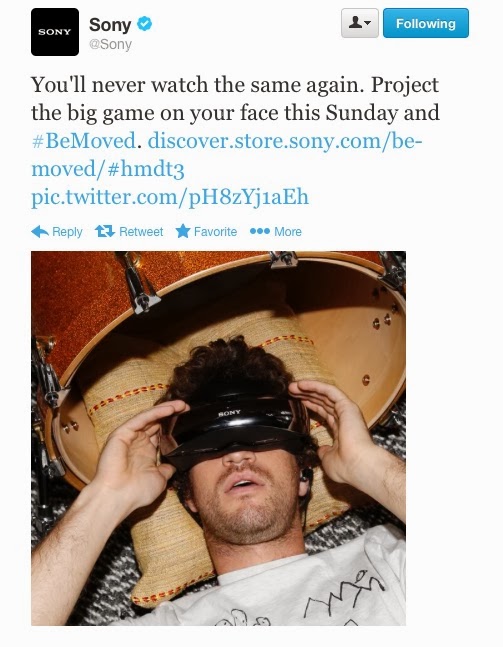503x647 pixels.
Task: Click the Favorite text label
Action: (215, 231)
